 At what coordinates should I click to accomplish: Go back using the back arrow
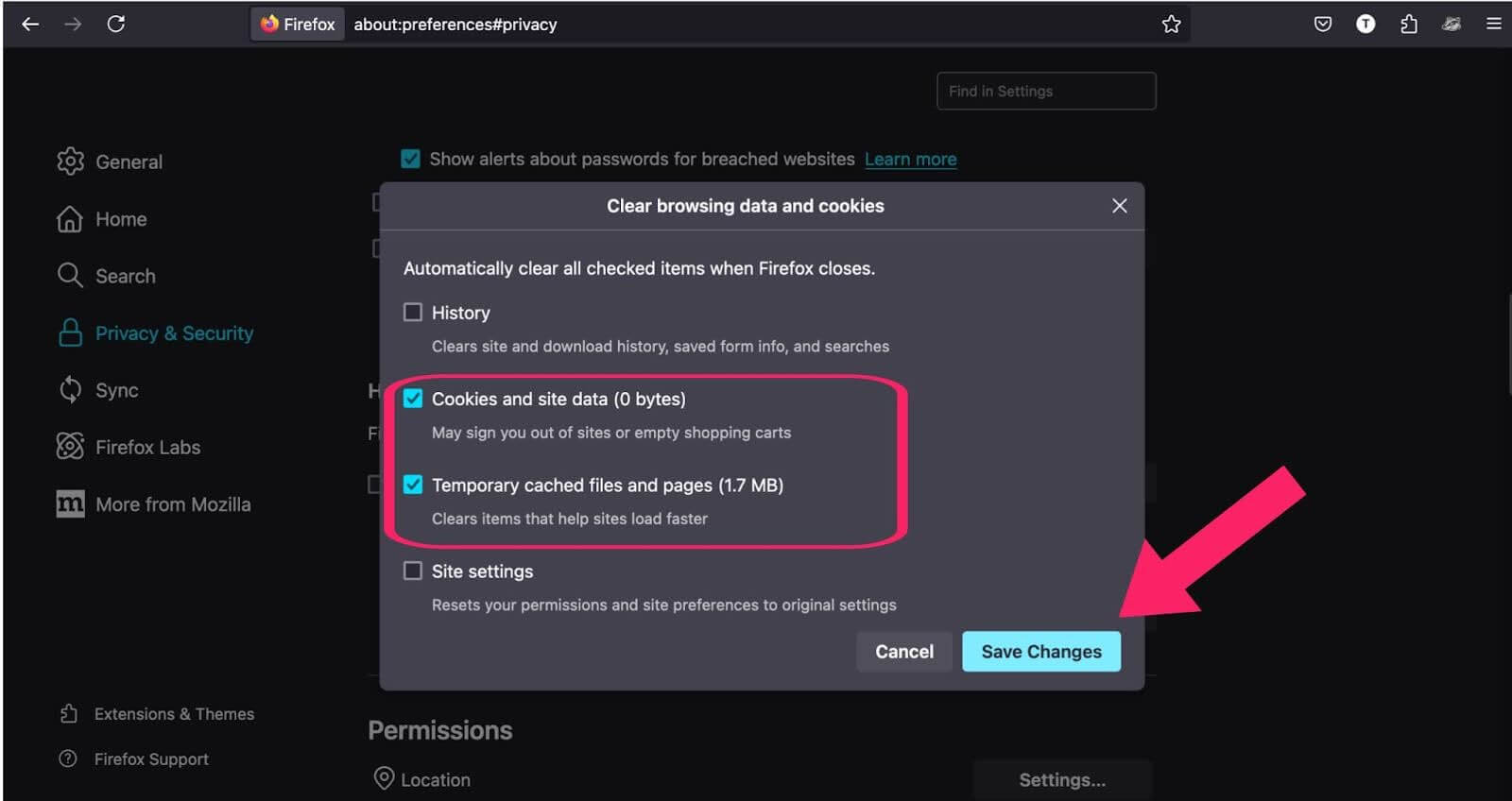[30, 24]
